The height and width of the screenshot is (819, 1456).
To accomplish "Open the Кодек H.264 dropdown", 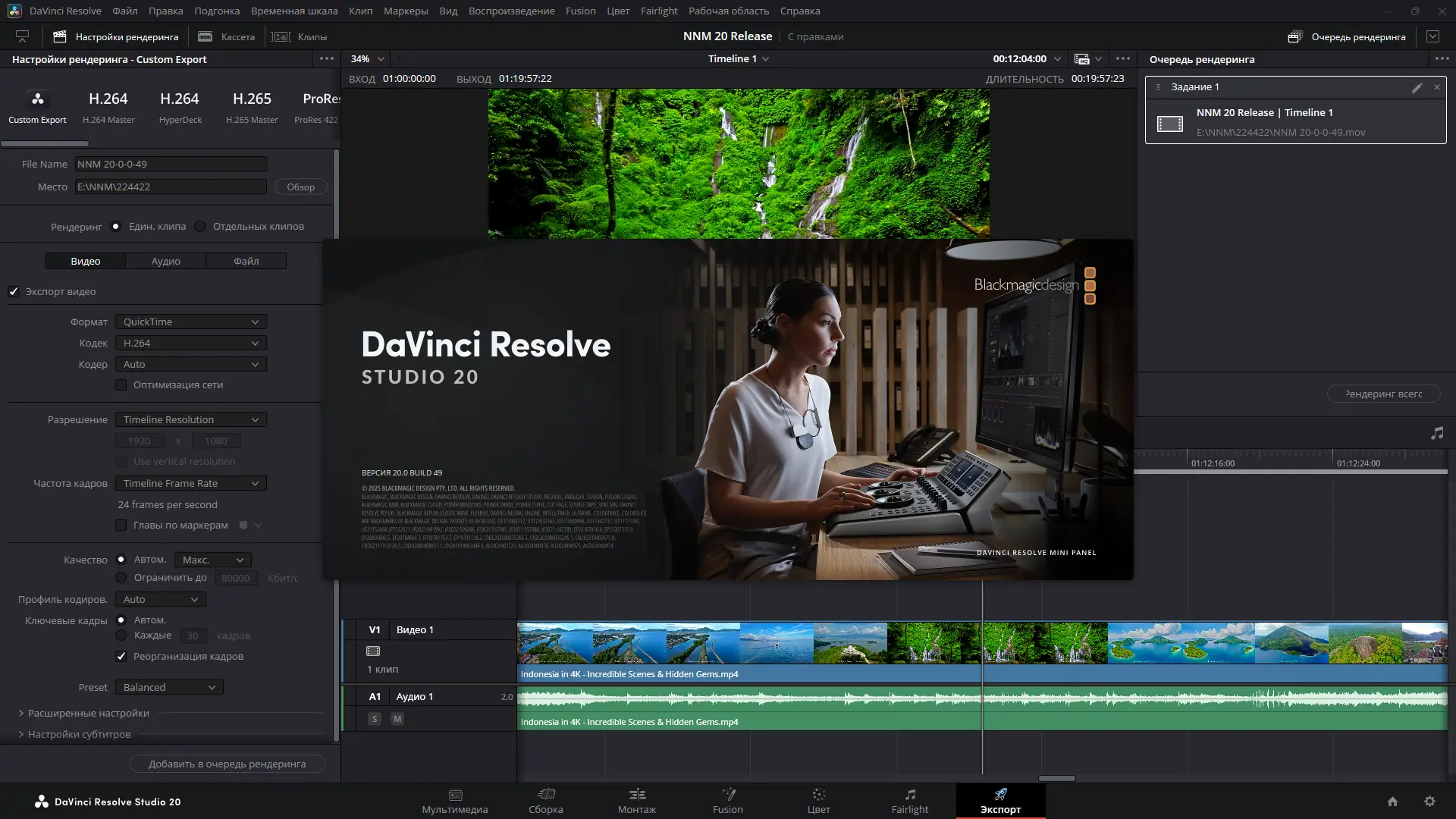I will [191, 344].
